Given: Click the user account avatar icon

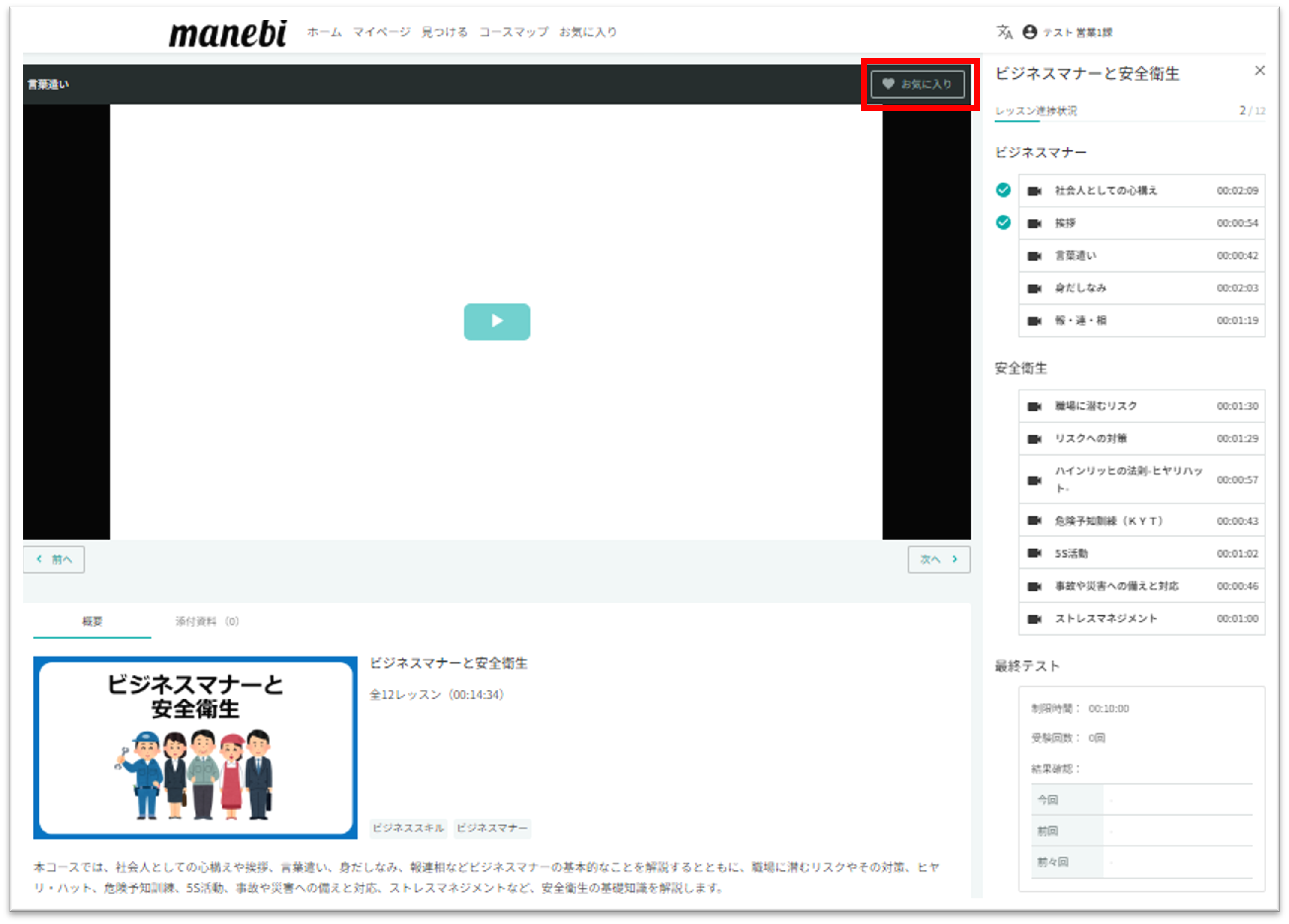Looking at the screenshot, I should pyautogui.click(x=1029, y=32).
